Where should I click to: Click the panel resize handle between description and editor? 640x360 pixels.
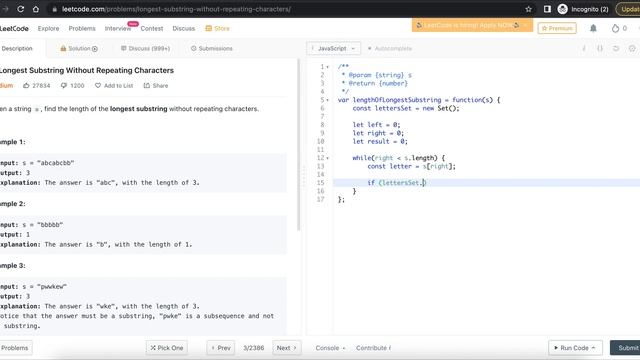pyautogui.click(x=303, y=176)
